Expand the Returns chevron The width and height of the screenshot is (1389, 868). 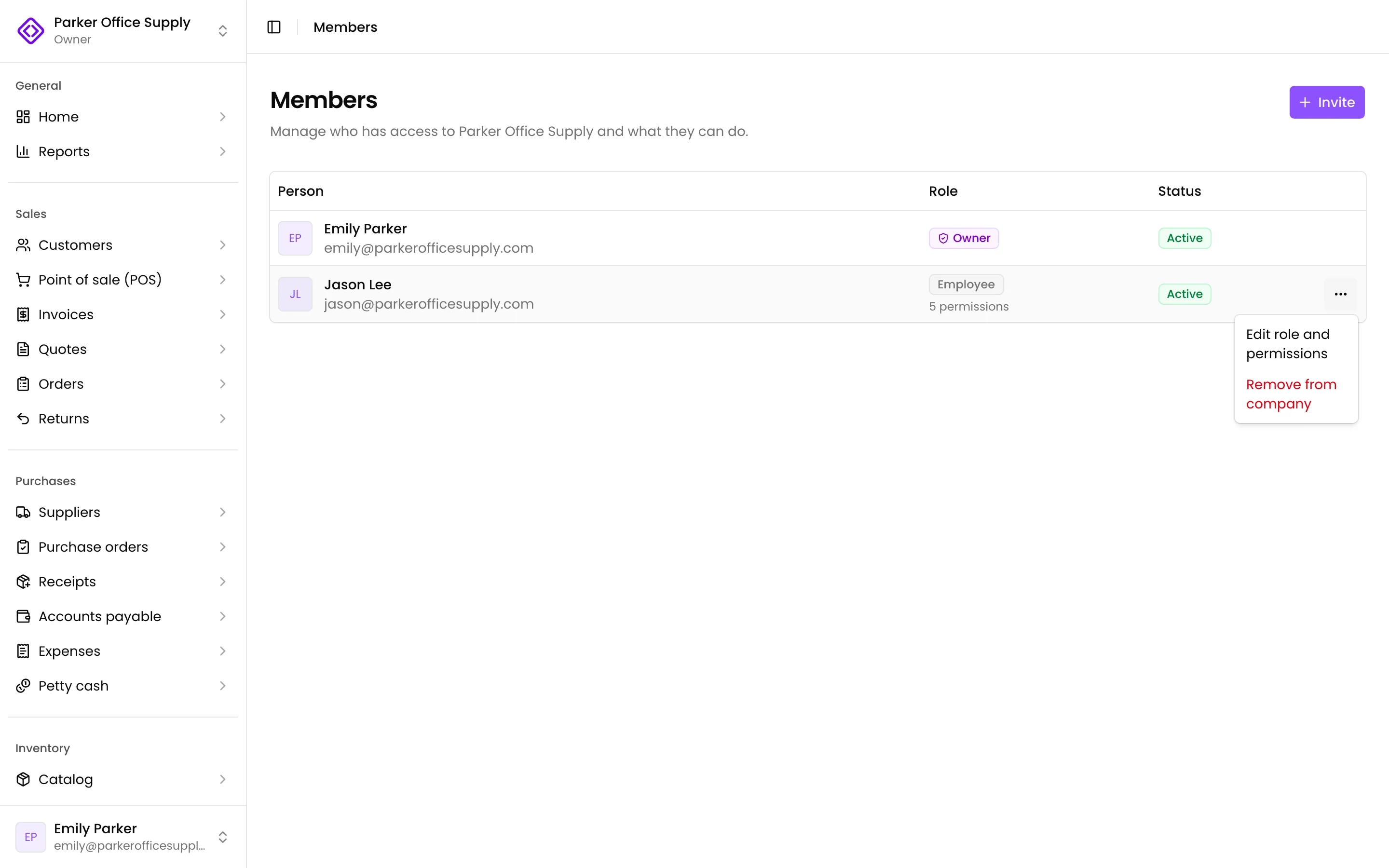(223, 419)
